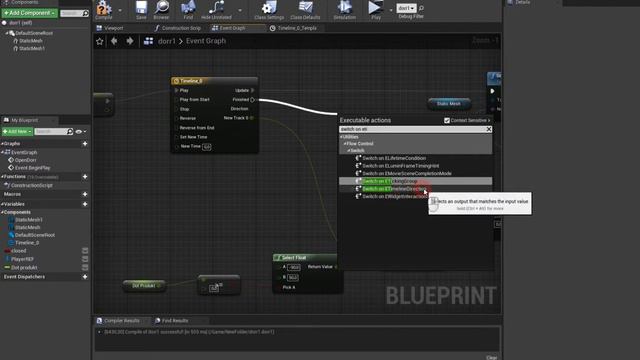Toggle the Hide Unrelated toolbar icon
The width and height of the screenshot is (640, 360).
pos(216,8)
